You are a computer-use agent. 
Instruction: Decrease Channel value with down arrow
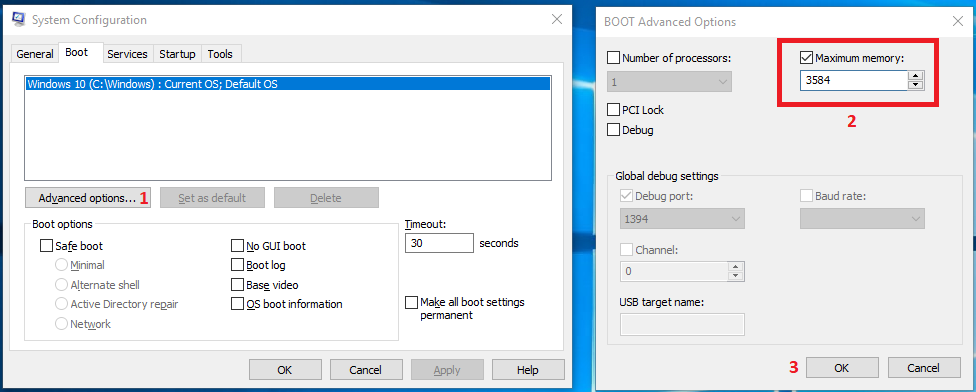click(x=736, y=276)
